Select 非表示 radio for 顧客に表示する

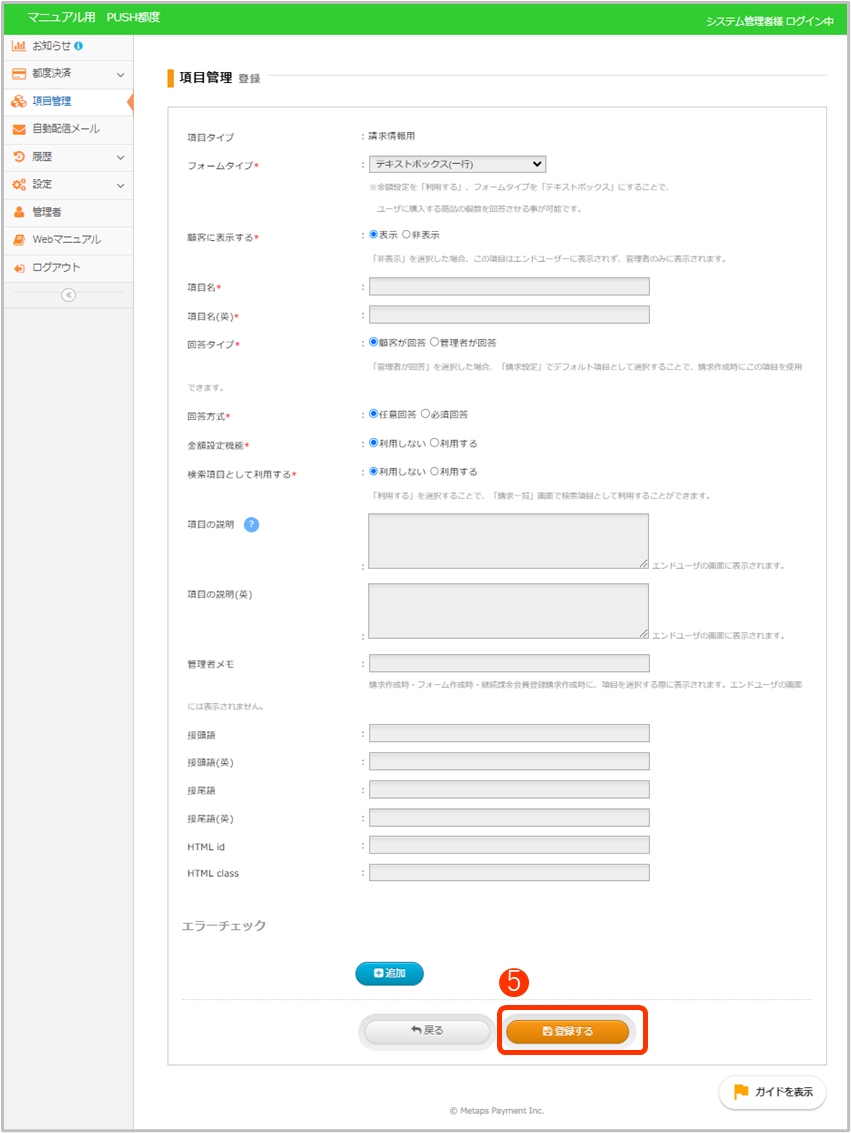pos(406,235)
